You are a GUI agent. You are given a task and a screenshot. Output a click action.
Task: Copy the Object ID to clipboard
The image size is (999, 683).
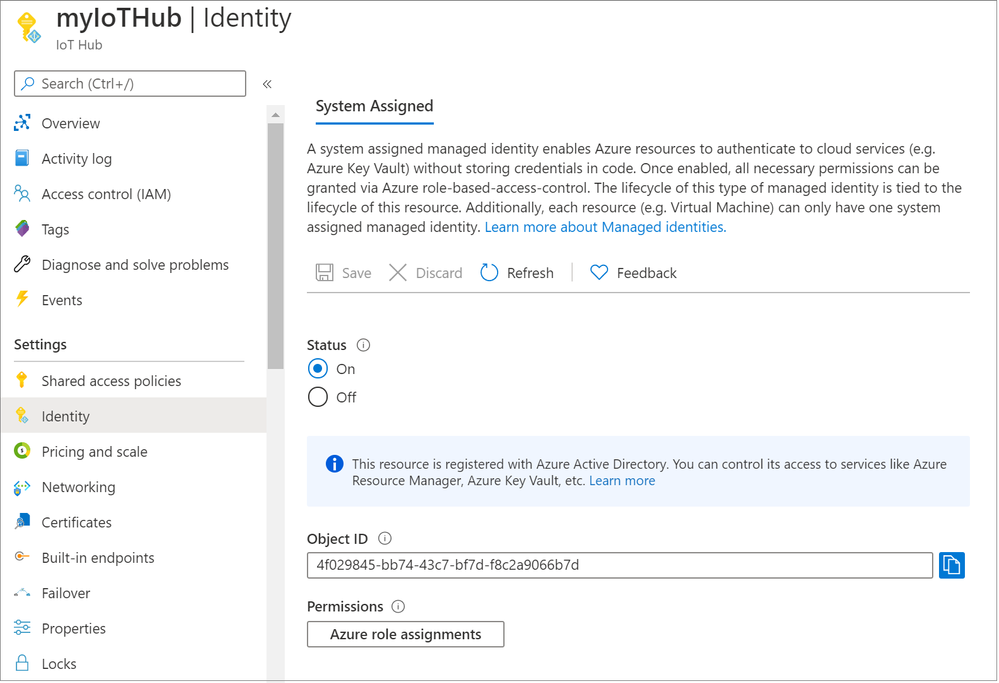coord(951,565)
